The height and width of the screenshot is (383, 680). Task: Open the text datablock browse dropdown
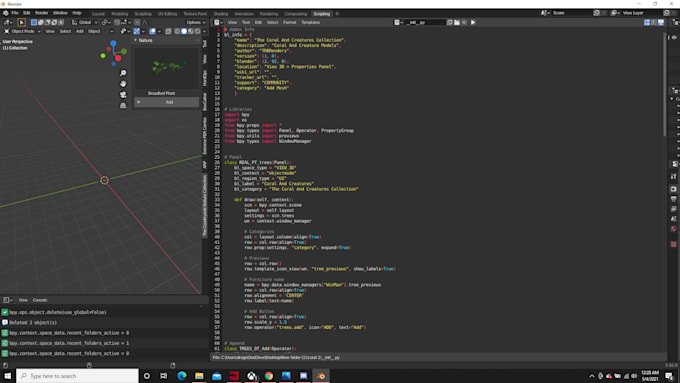click(x=399, y=22)
